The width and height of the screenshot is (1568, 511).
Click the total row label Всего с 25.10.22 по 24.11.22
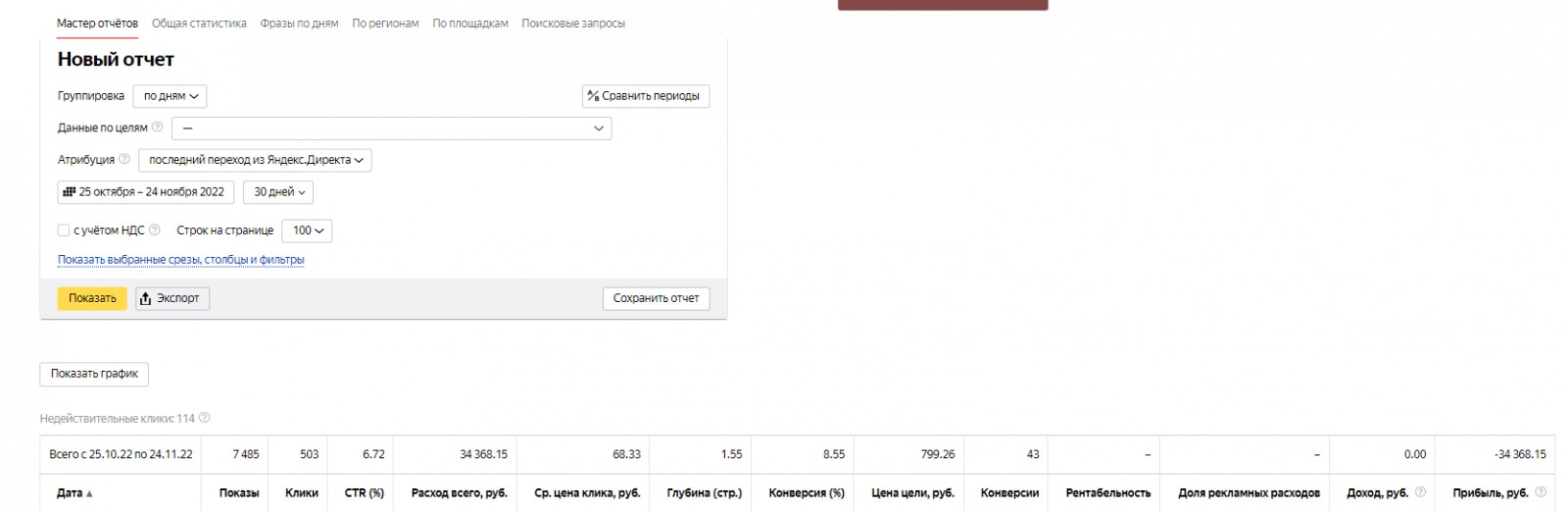[x=121, y=455]
